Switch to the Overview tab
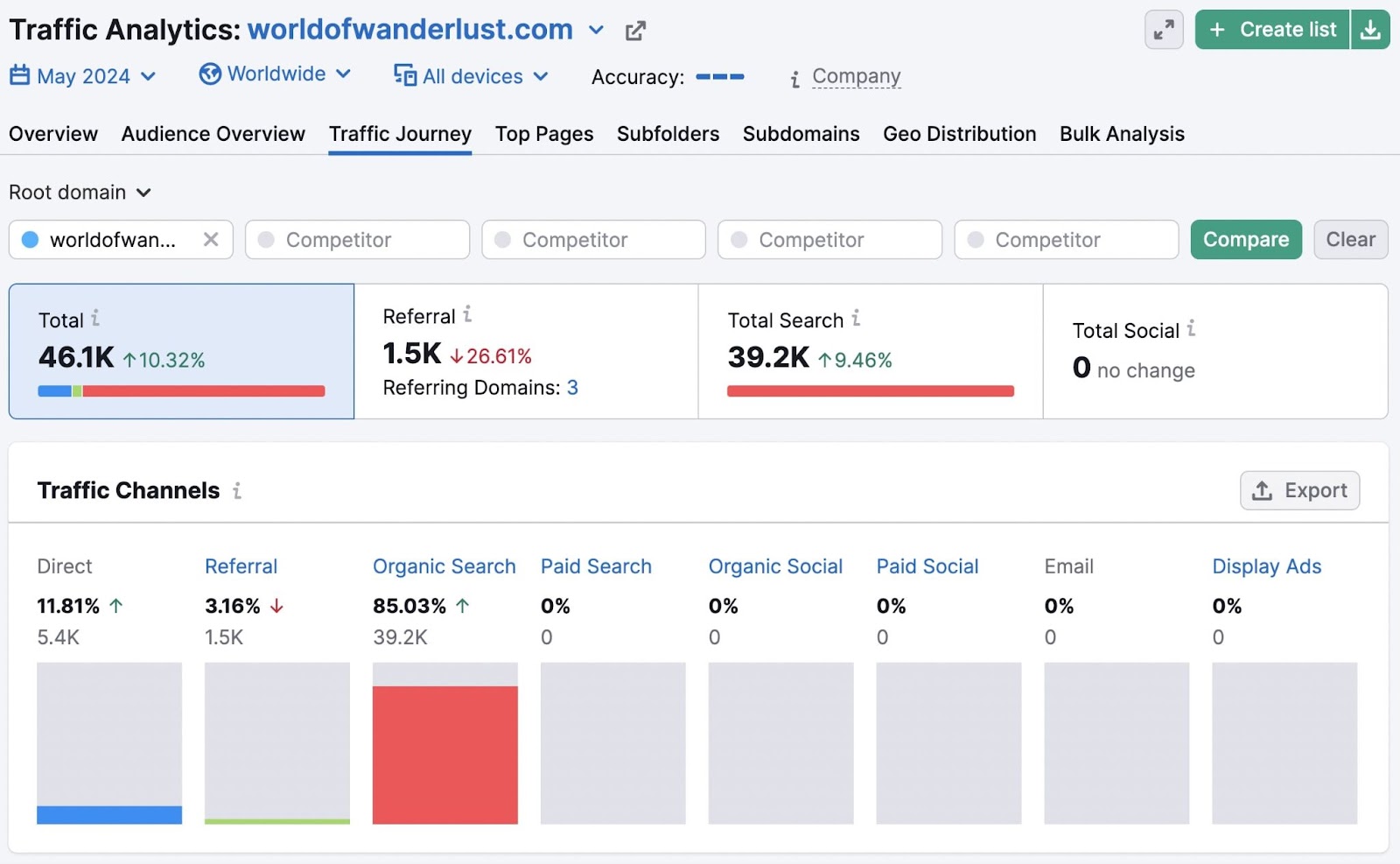The image size is (1400, 864). point(53,134)
